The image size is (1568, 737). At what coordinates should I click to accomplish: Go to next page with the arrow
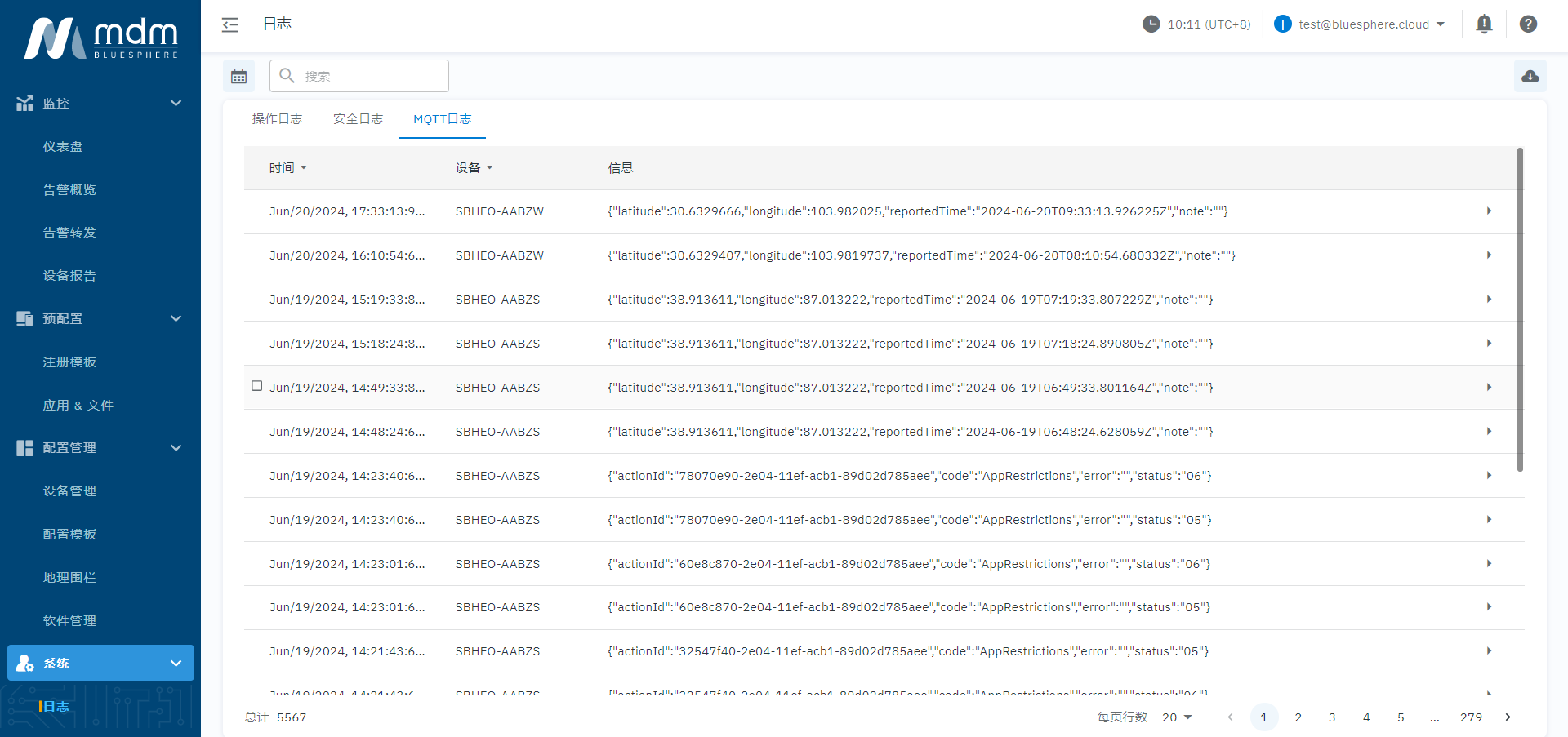point(1508,717)
